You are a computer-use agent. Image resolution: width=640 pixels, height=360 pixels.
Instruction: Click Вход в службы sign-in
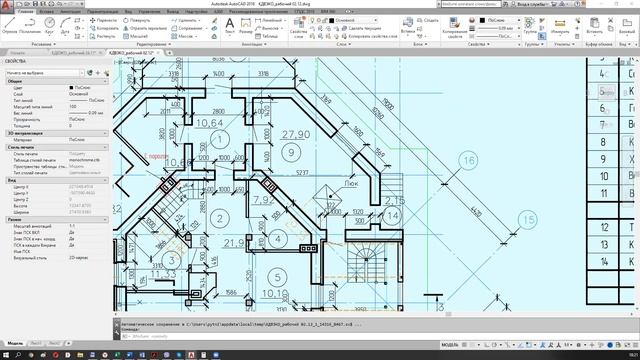[x=531, y=4]
